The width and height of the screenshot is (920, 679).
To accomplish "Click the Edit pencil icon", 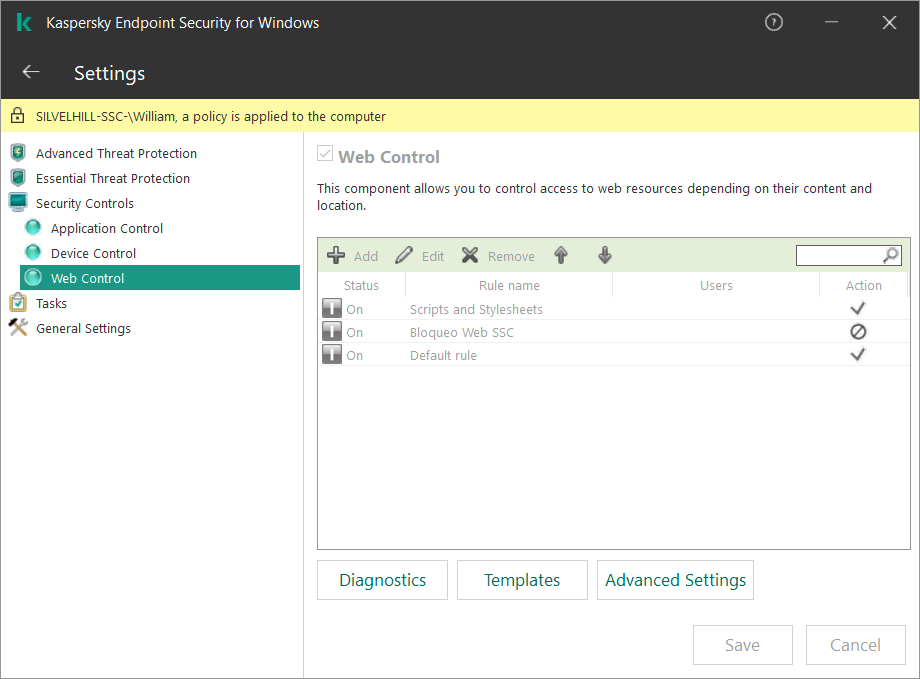I will [x=404, y=256].
